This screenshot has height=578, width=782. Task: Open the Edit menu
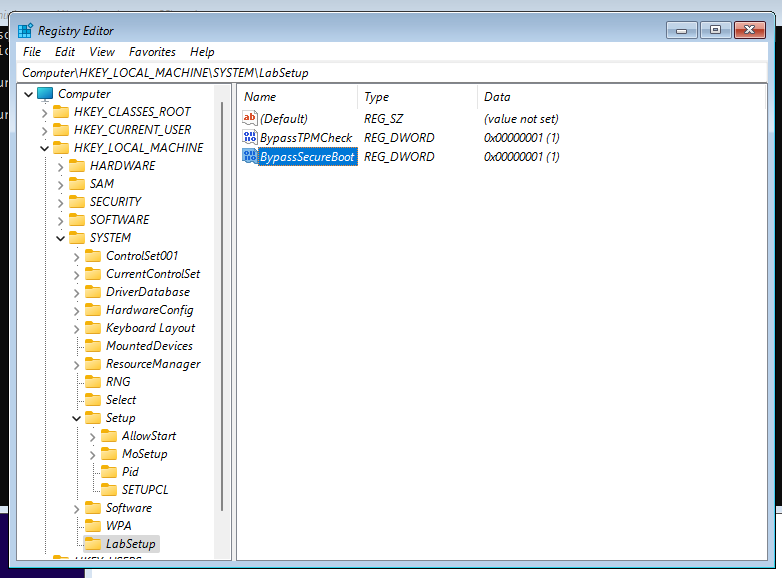65,52
